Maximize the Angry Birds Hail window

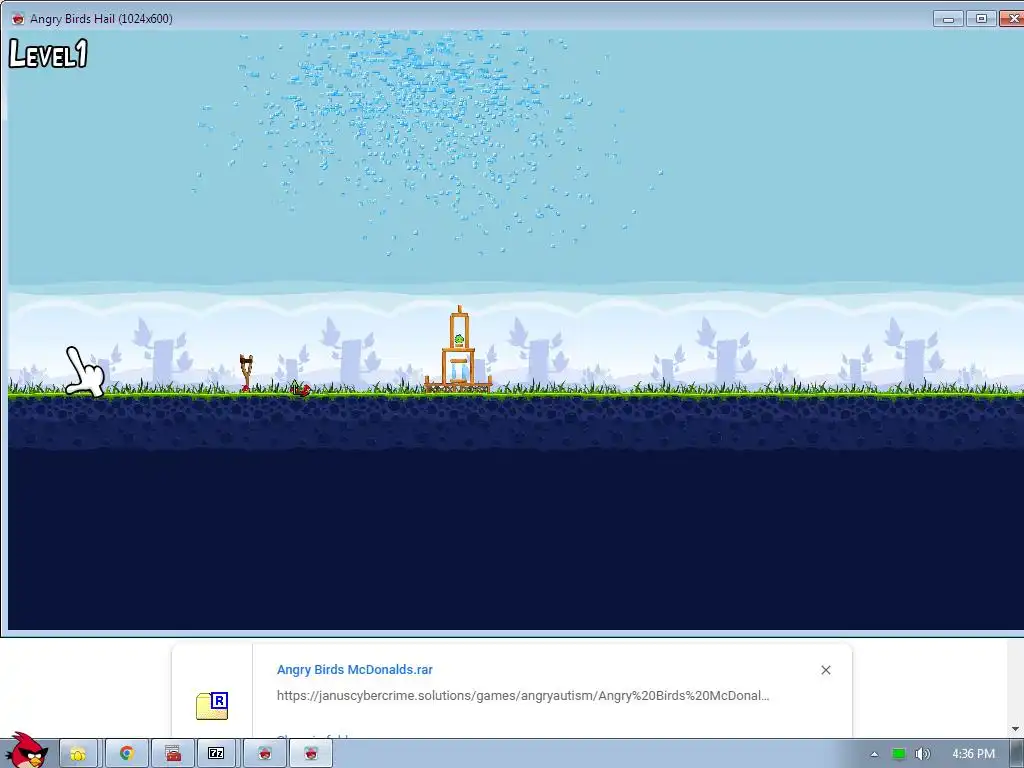981,18
